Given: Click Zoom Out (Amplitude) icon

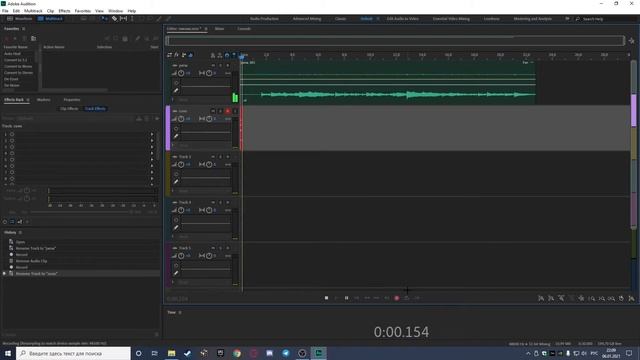Looking at the screenshot, I should point(551,299).
